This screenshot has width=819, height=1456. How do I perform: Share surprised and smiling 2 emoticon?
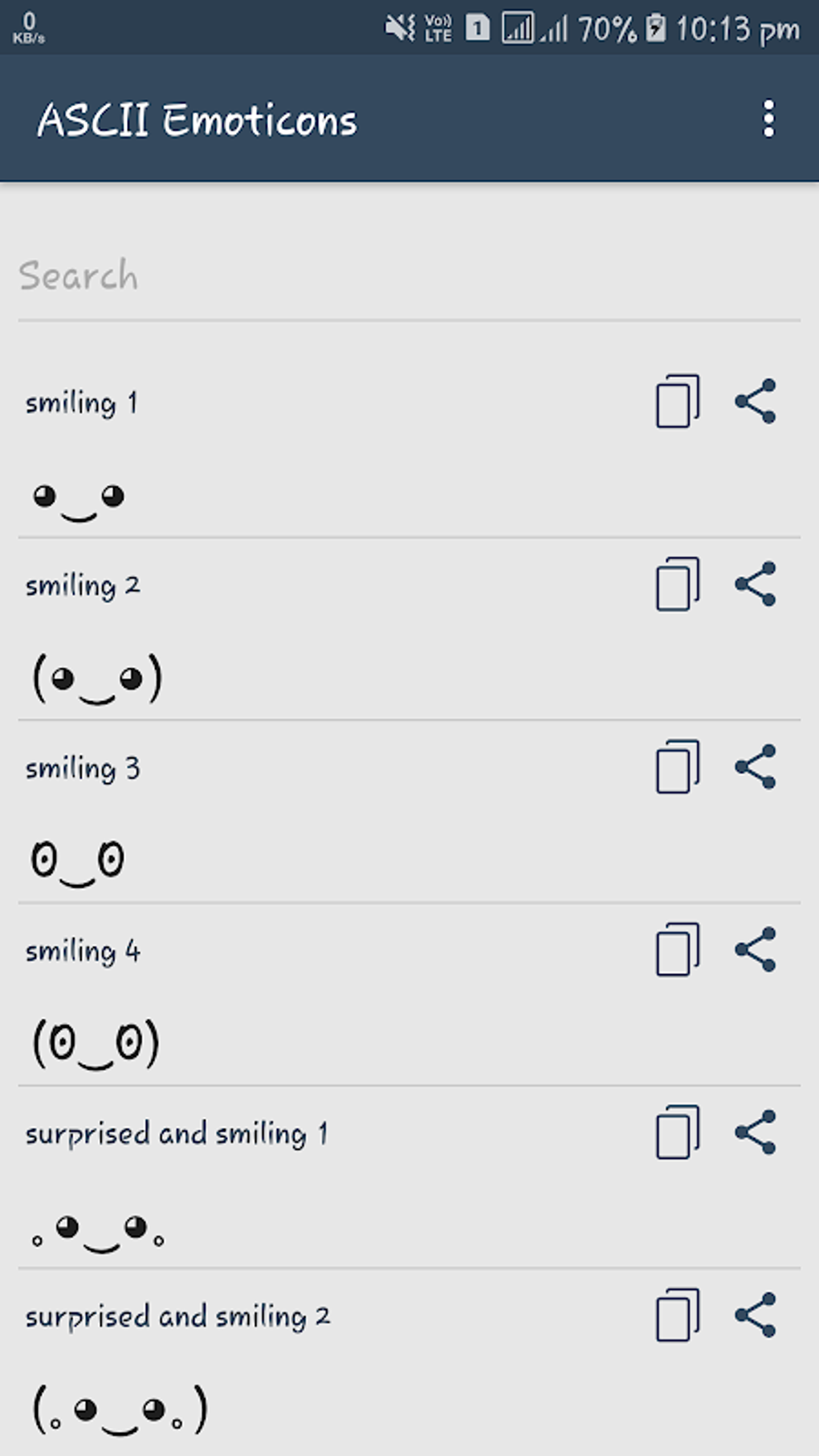pyautogui.click(x=756, y=1315)
